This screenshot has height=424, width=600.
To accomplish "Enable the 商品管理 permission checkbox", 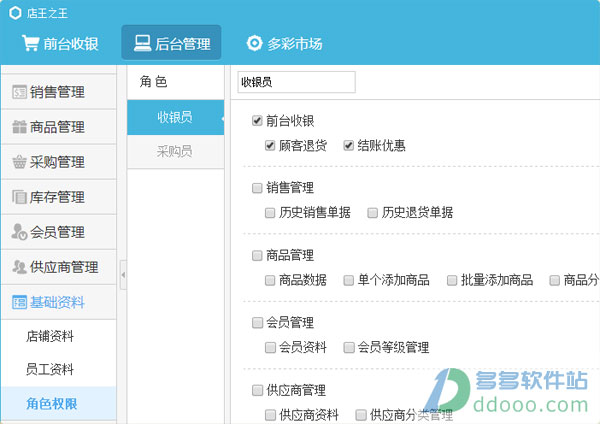I will pyautogui.click(x=257, y=255).
